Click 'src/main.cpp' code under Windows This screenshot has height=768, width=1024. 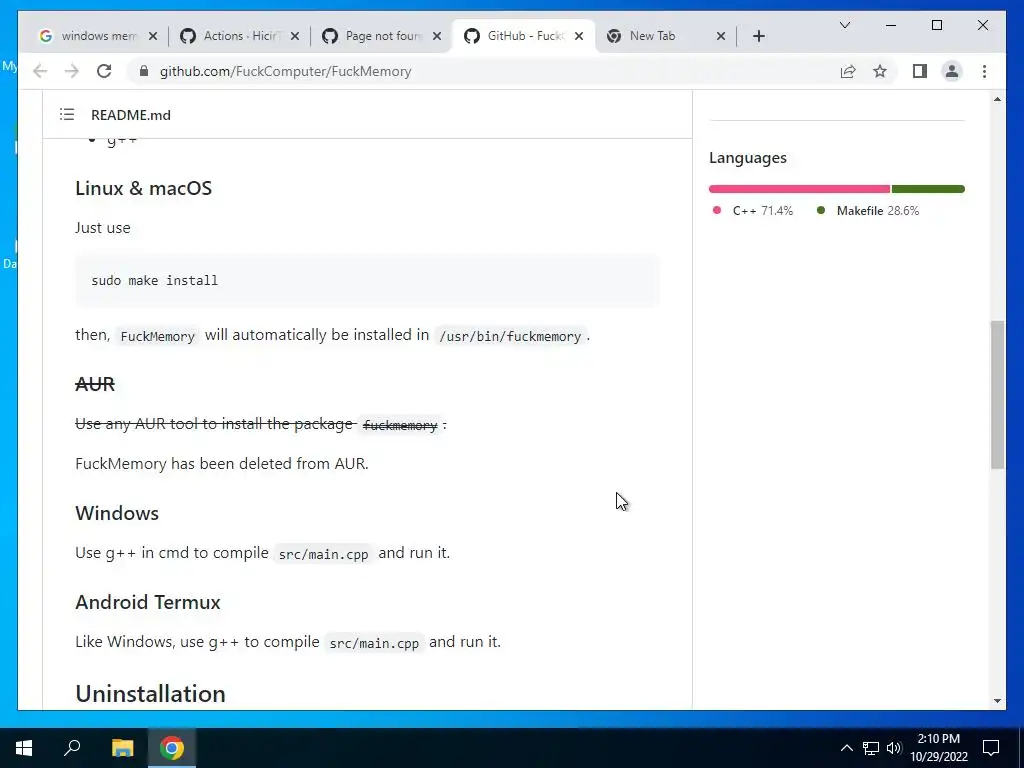(x=323, y=554)
